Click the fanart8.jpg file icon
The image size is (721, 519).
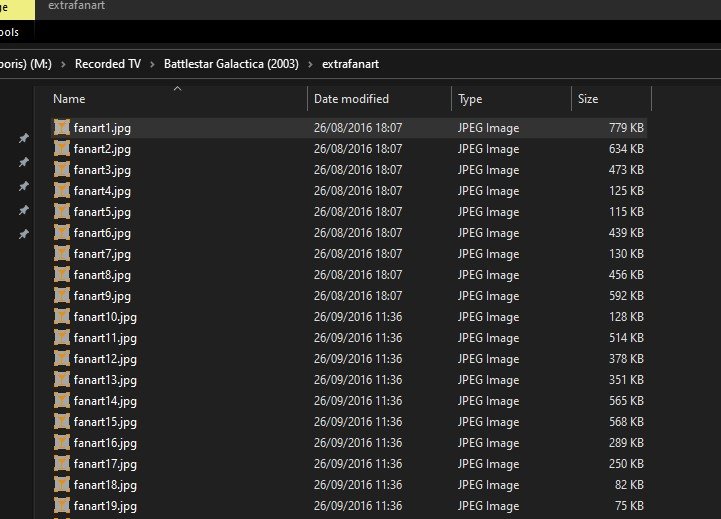tap(62, 275)
